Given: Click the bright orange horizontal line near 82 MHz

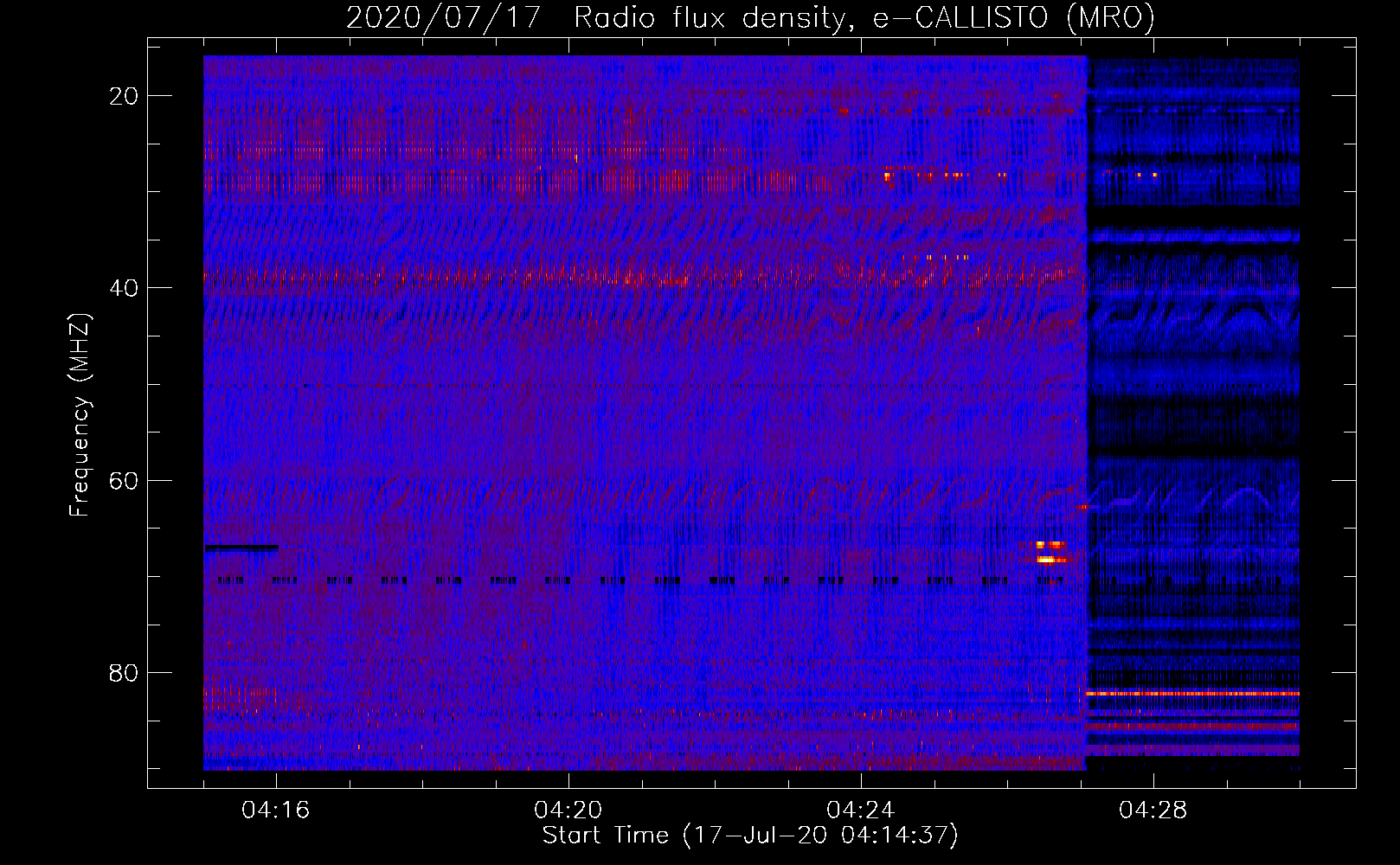Looking at the screenshot, I should [1193, 694].
